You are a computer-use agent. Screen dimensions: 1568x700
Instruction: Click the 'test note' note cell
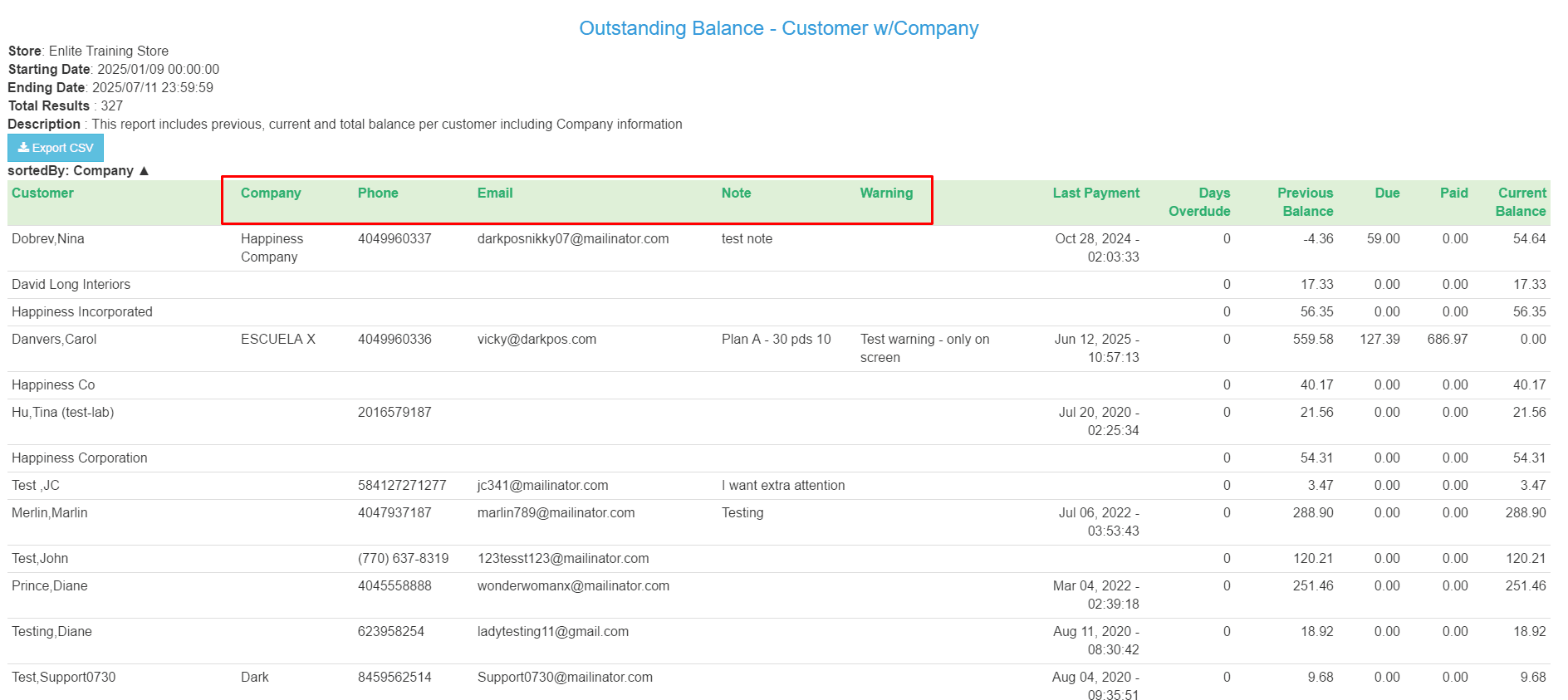pos(747,238)
